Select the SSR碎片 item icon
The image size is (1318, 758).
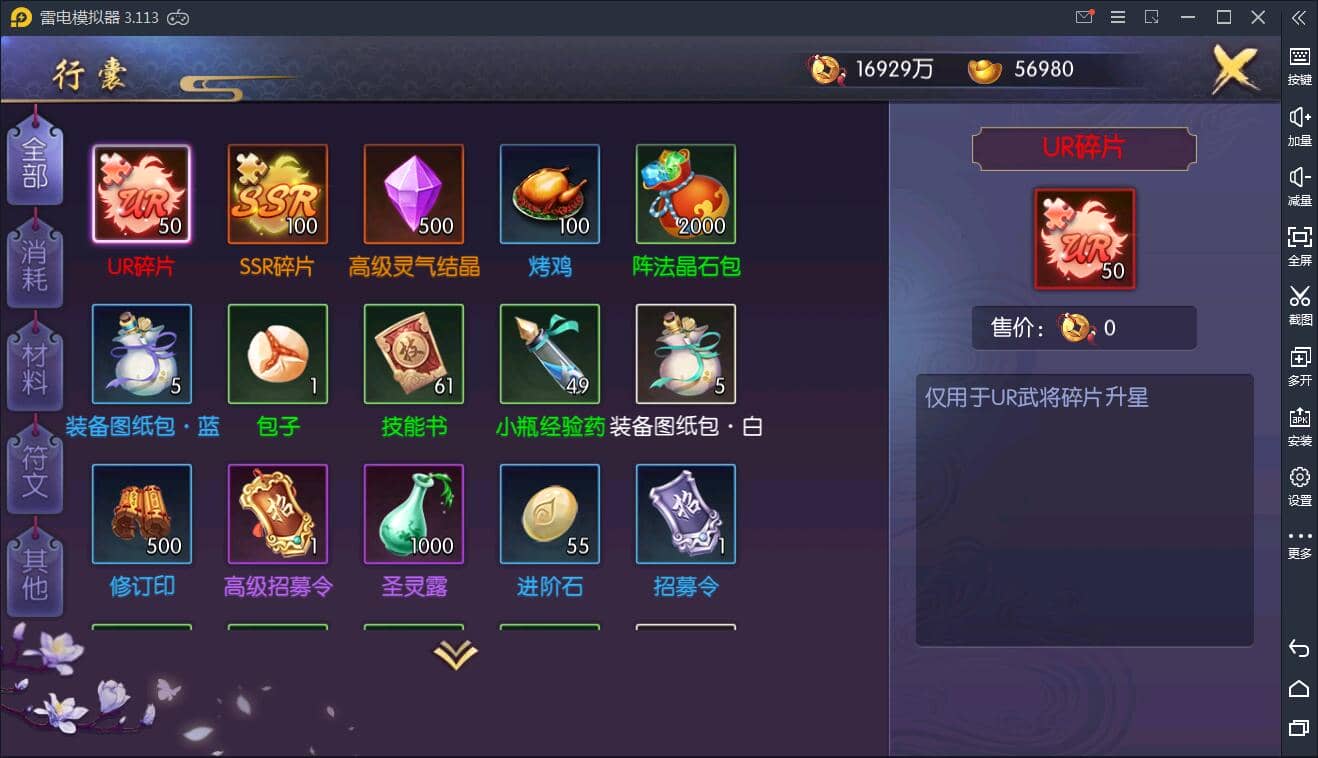point(277,194)
